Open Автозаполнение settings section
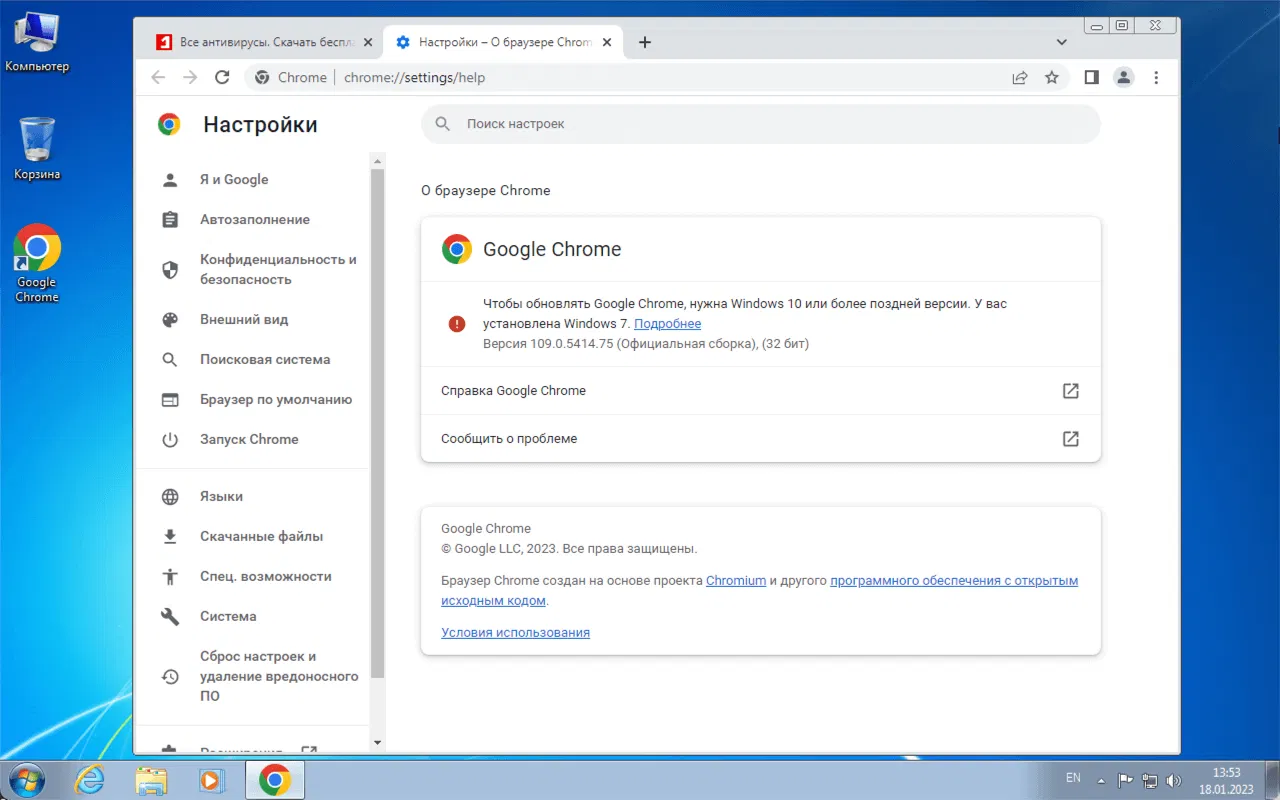Screen dimensions: 1280x800 [x=255, y=219]
